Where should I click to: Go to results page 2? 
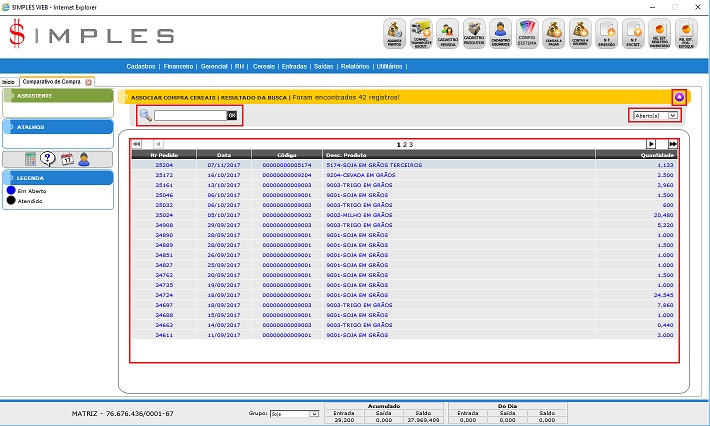click(x=405, y=144)
